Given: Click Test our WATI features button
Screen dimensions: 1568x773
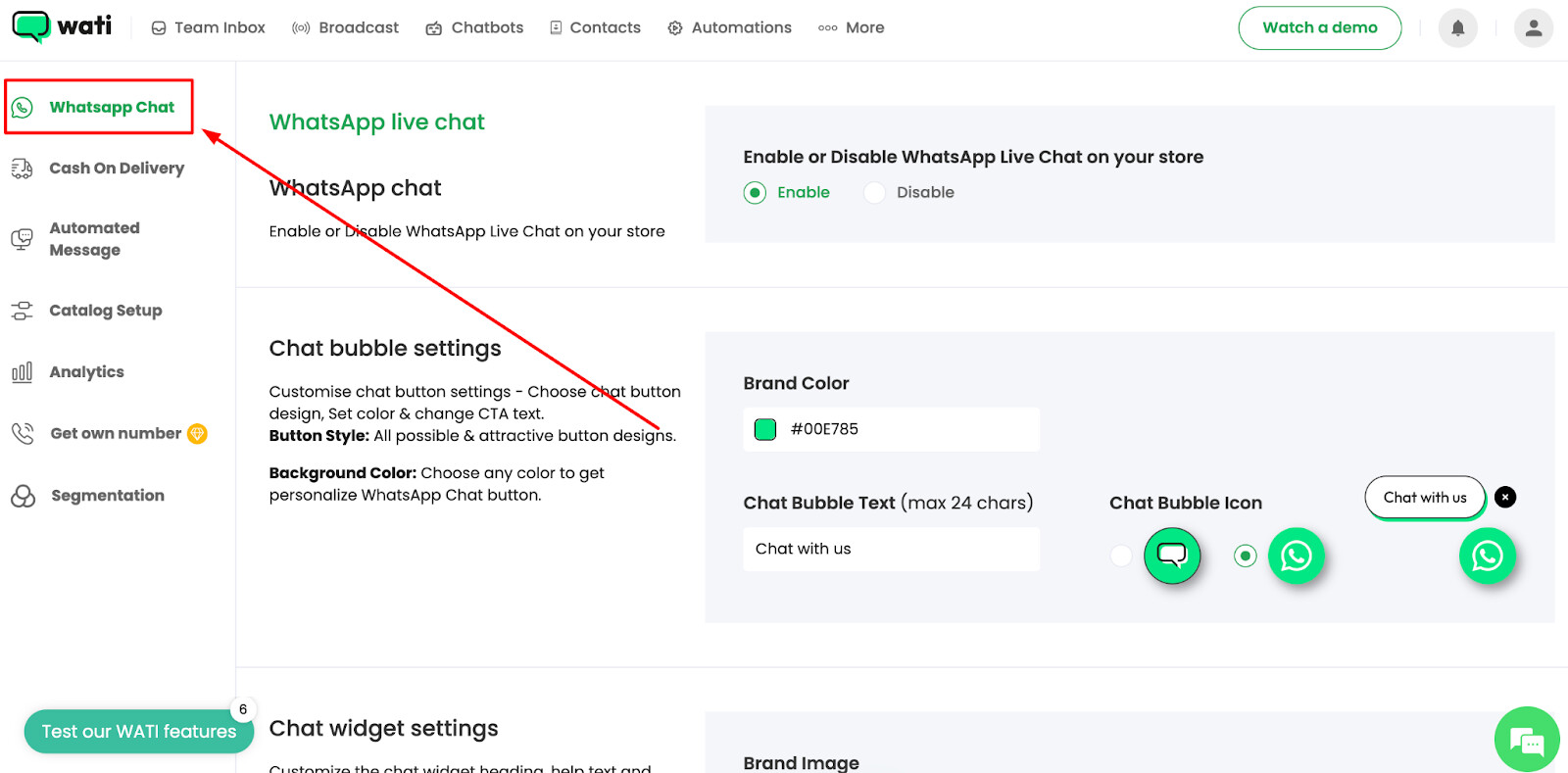Looking at the screenshot, I should [138, 732].
